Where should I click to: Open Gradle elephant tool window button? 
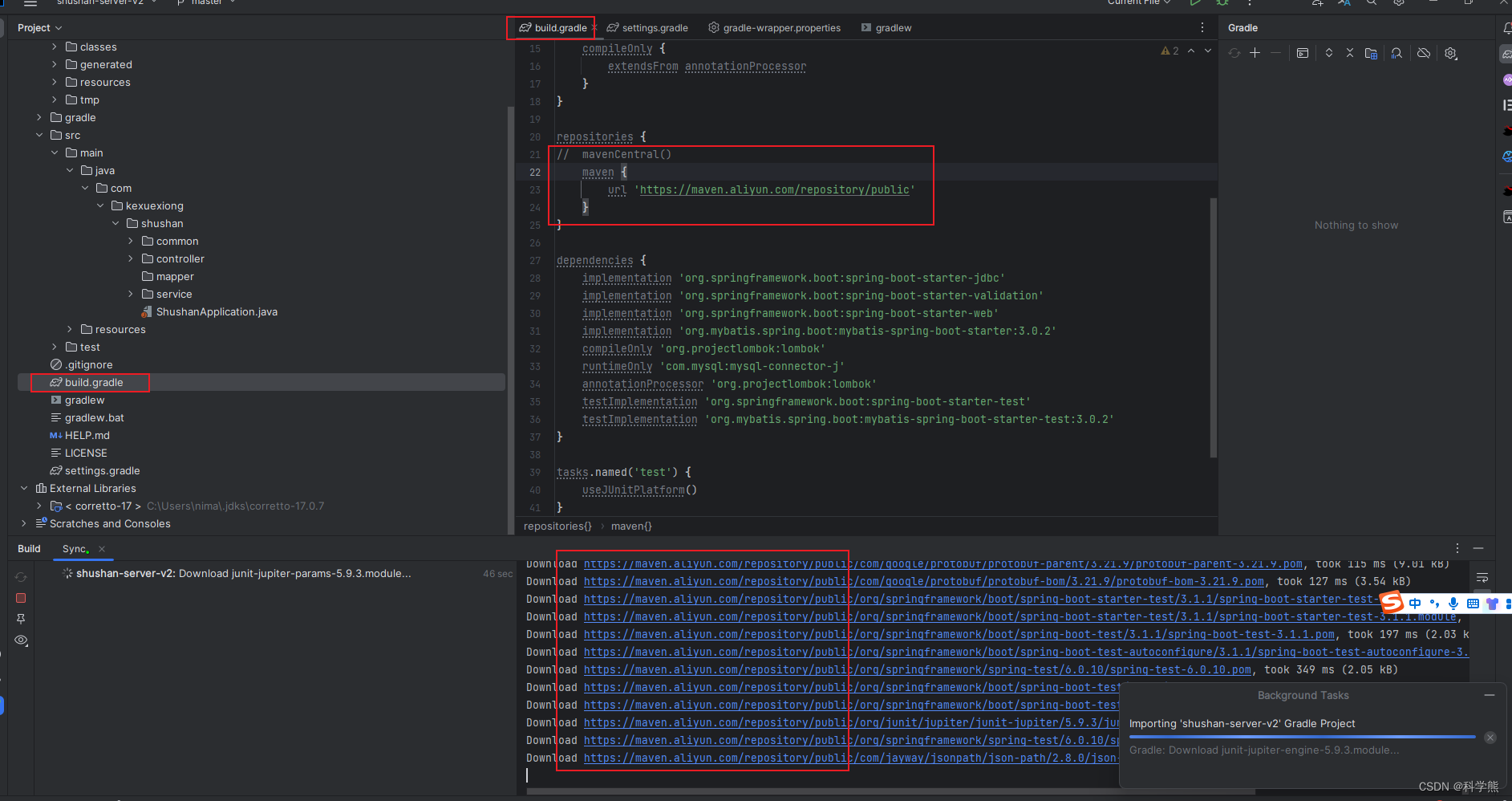(x=1506, y=54)
